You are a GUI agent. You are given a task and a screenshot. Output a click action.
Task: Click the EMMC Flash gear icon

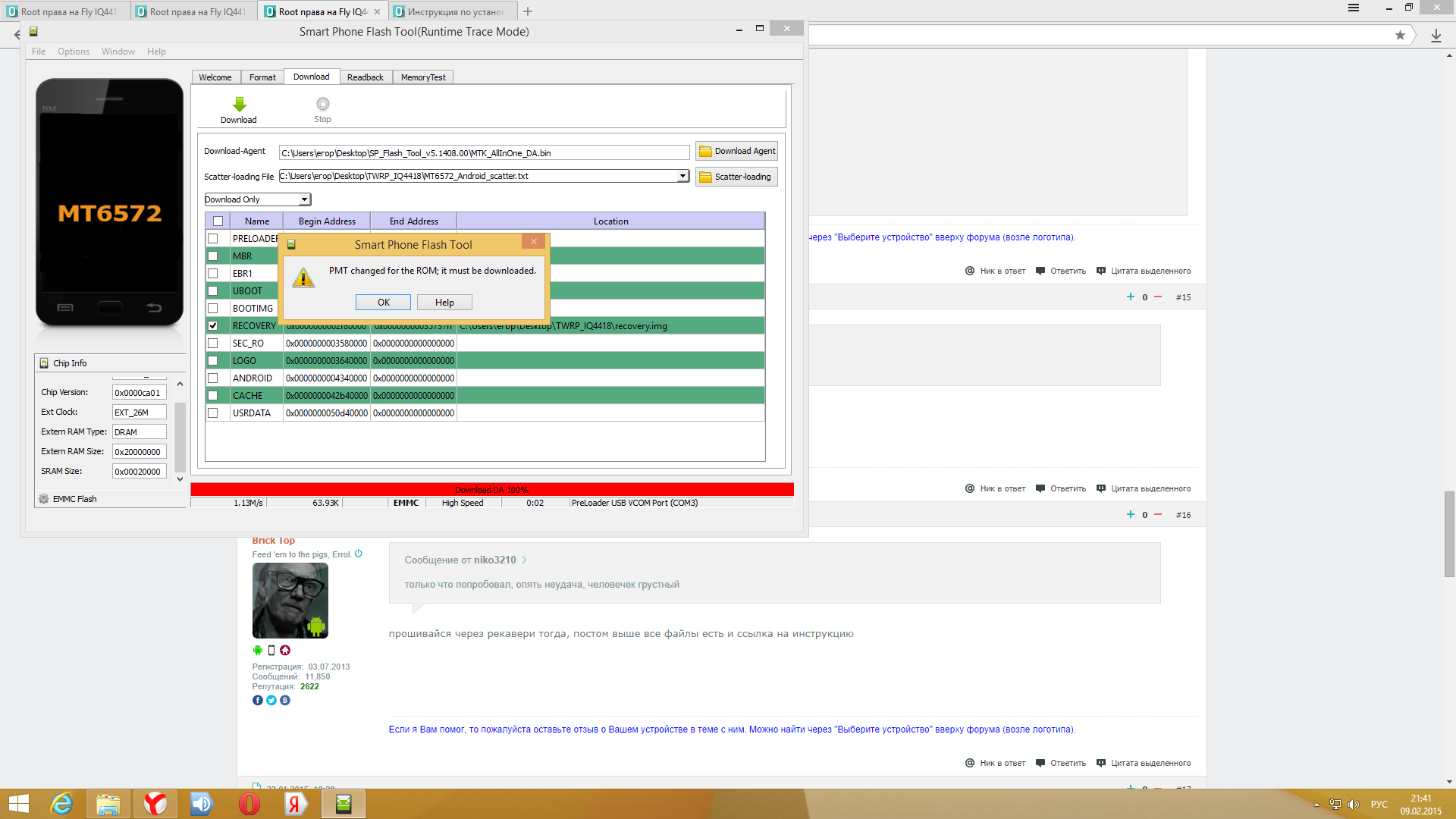[44, 499]
